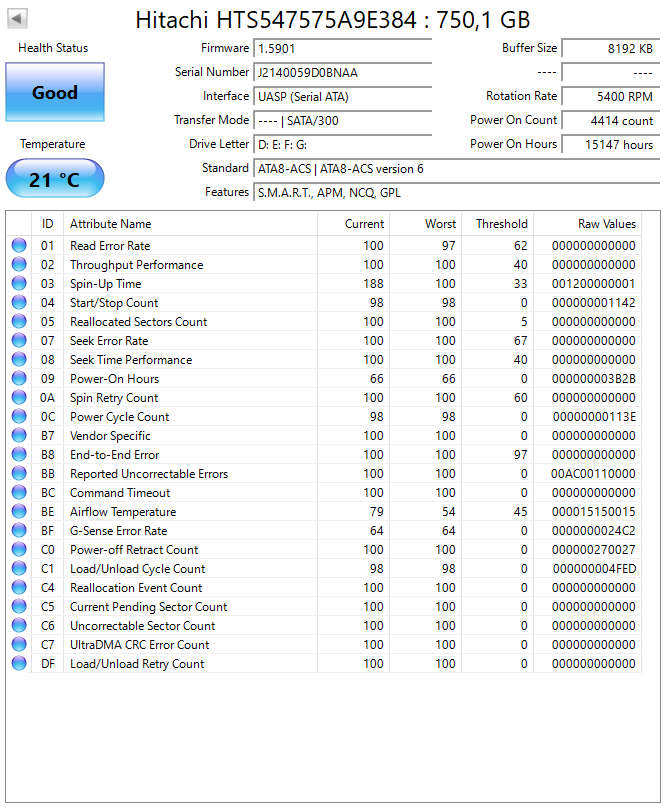The image size is (663, 808).
Task: Click raw value 00AC00110000
Action: [x=593, y=474]
